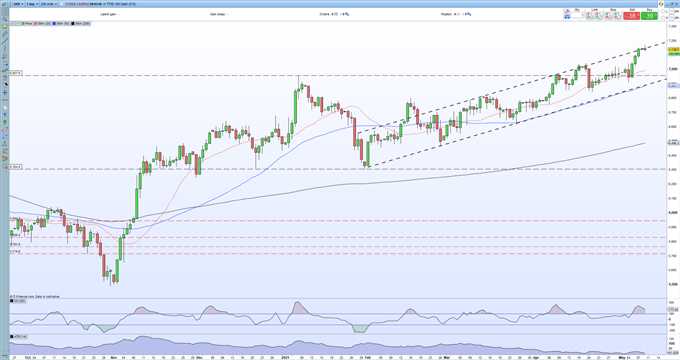This screenshot has height=360, width=680.
Task: Tick the lower checkbox right of Buy button
Action: pos(663,18)
